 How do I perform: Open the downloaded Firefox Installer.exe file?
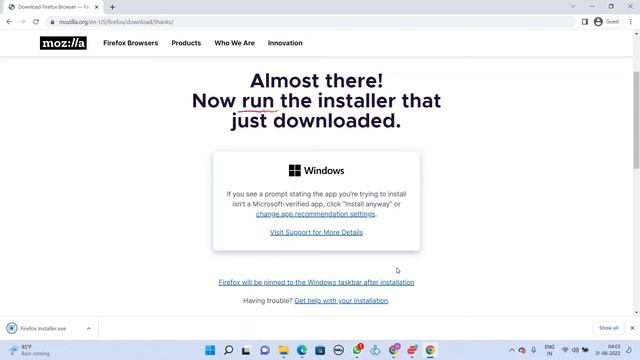43,328
